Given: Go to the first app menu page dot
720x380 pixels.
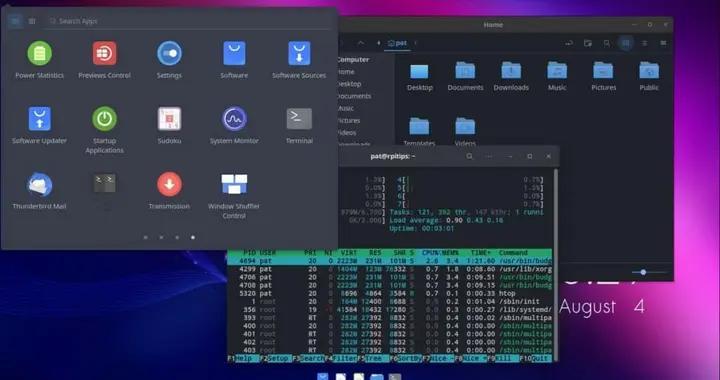Looking at the screenshot, I should coord(146,237).
